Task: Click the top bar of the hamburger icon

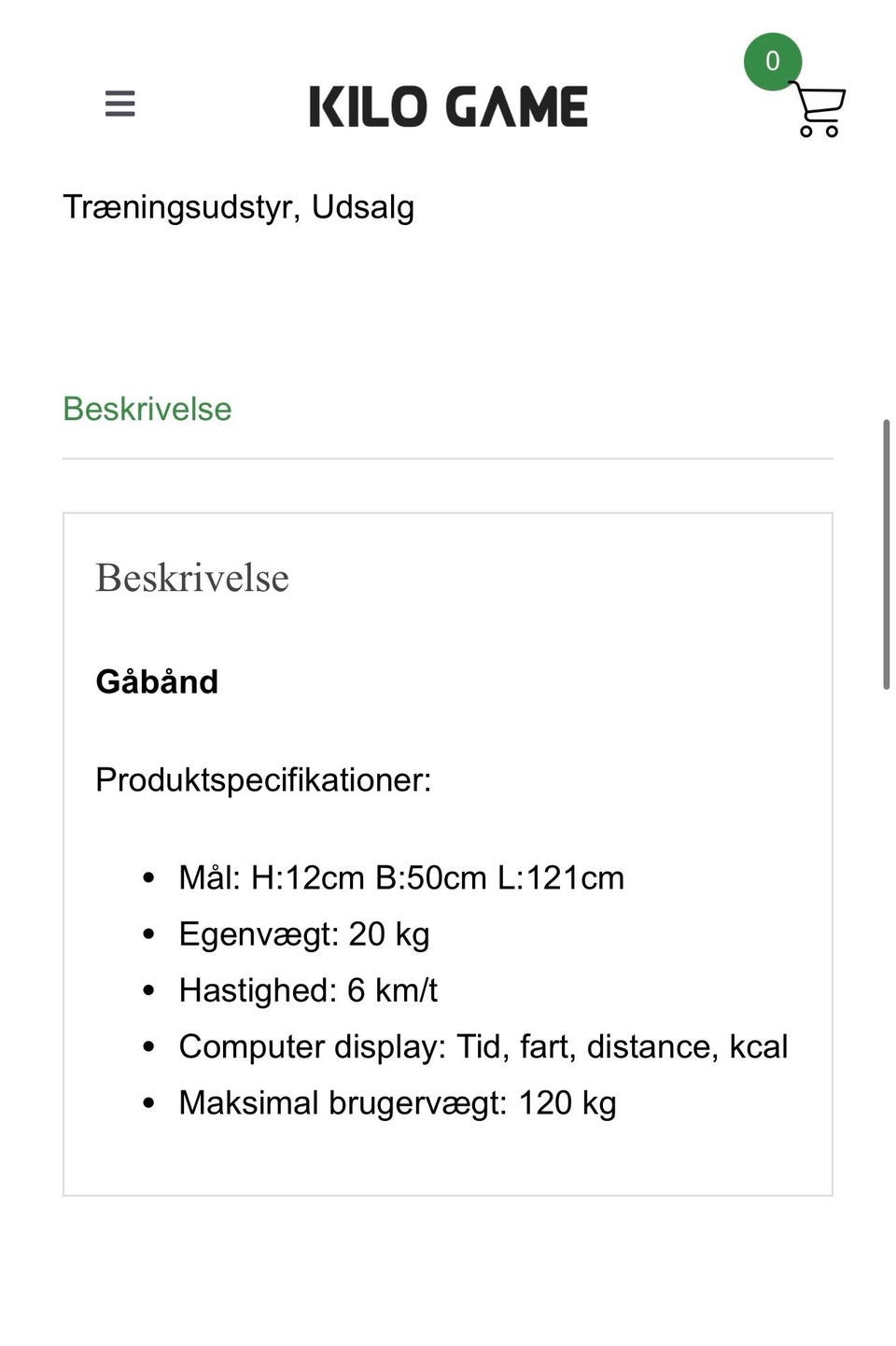Action: pos(119,91)
